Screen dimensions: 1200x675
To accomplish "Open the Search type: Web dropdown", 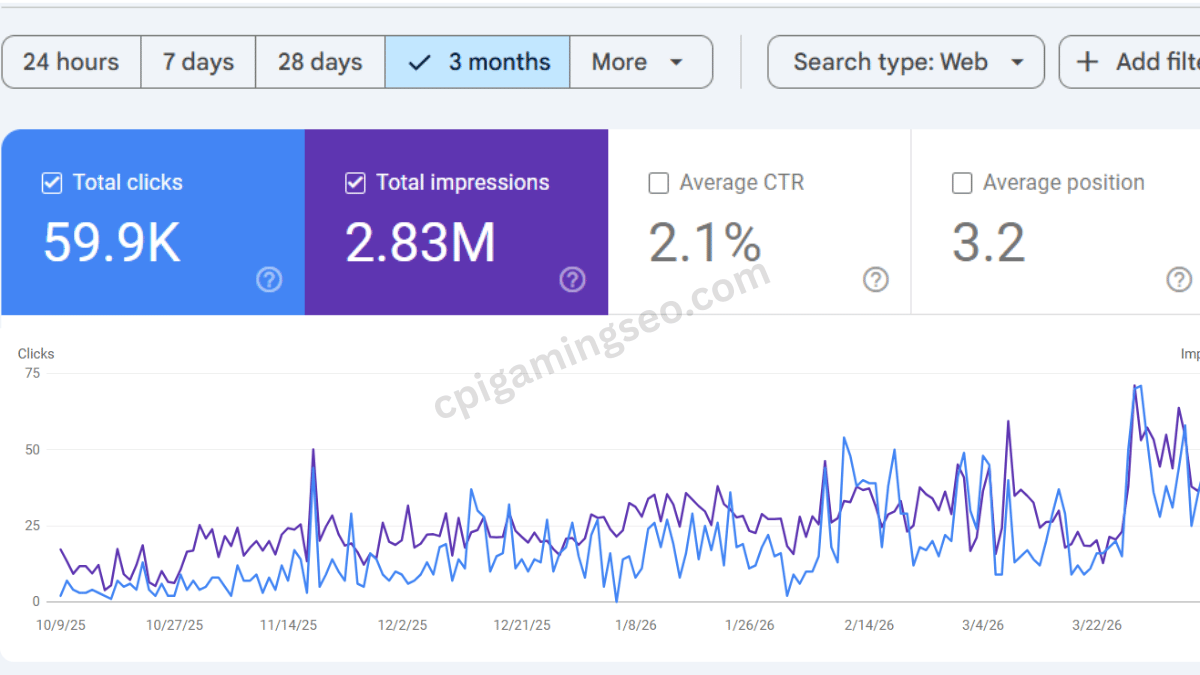I will (906, 62).
